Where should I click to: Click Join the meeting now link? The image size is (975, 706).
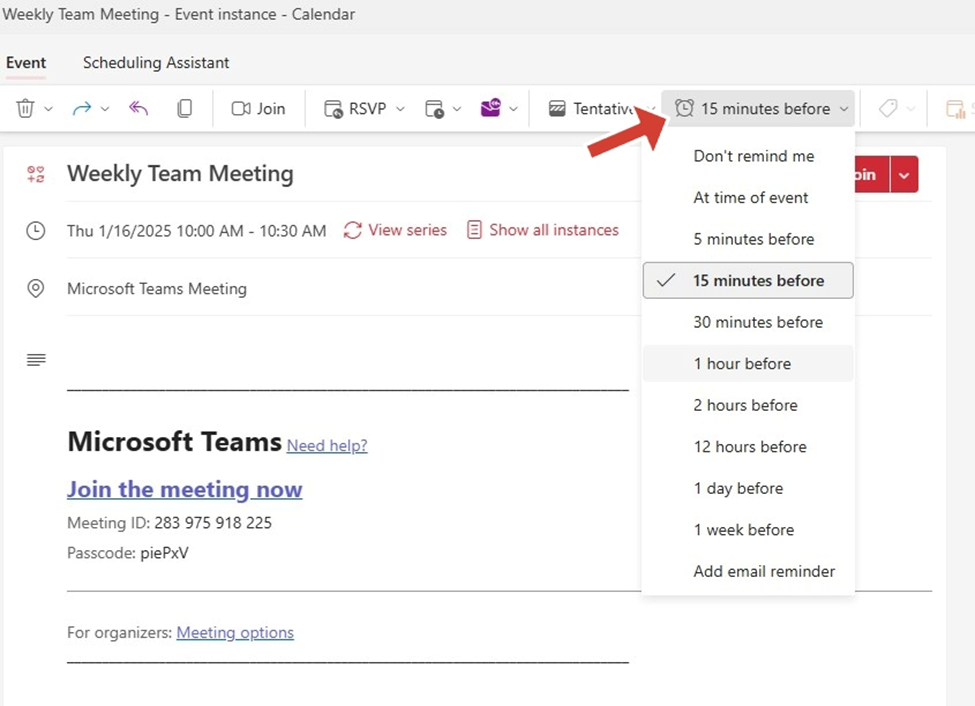pyautogui.click(x=185, y=490)
